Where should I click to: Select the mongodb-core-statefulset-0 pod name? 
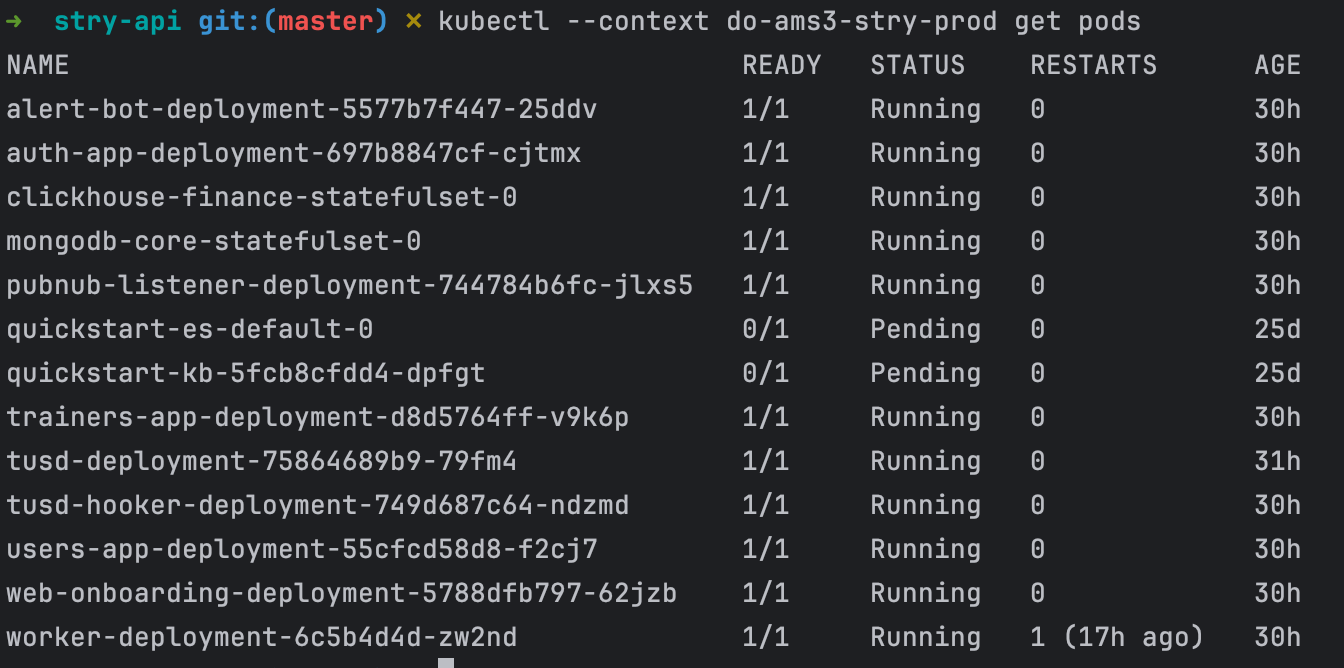(213, 241)
